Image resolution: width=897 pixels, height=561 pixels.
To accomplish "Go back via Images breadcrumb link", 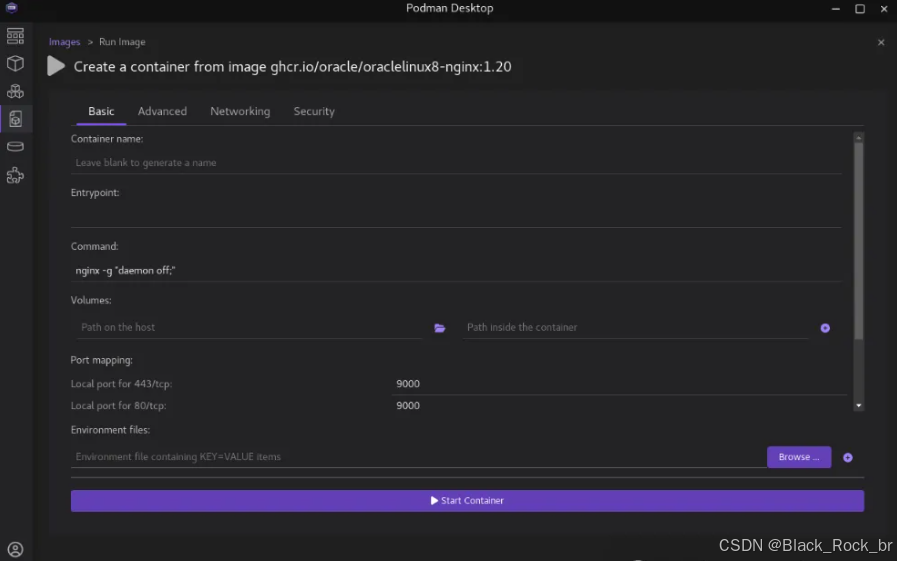I will (x=65, y=42).
